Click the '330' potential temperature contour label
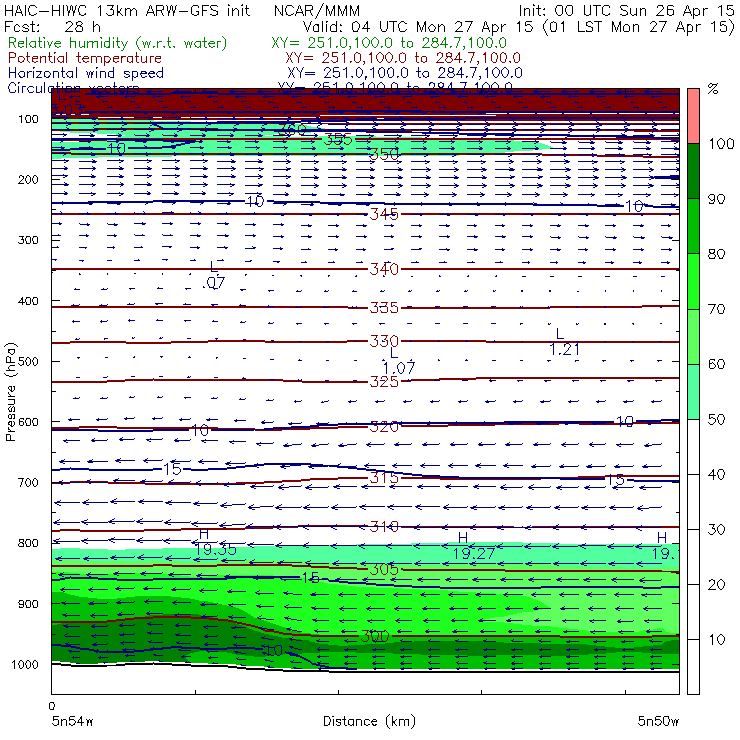Viewport: 740px width, 740px height. [x=384, y=341]
